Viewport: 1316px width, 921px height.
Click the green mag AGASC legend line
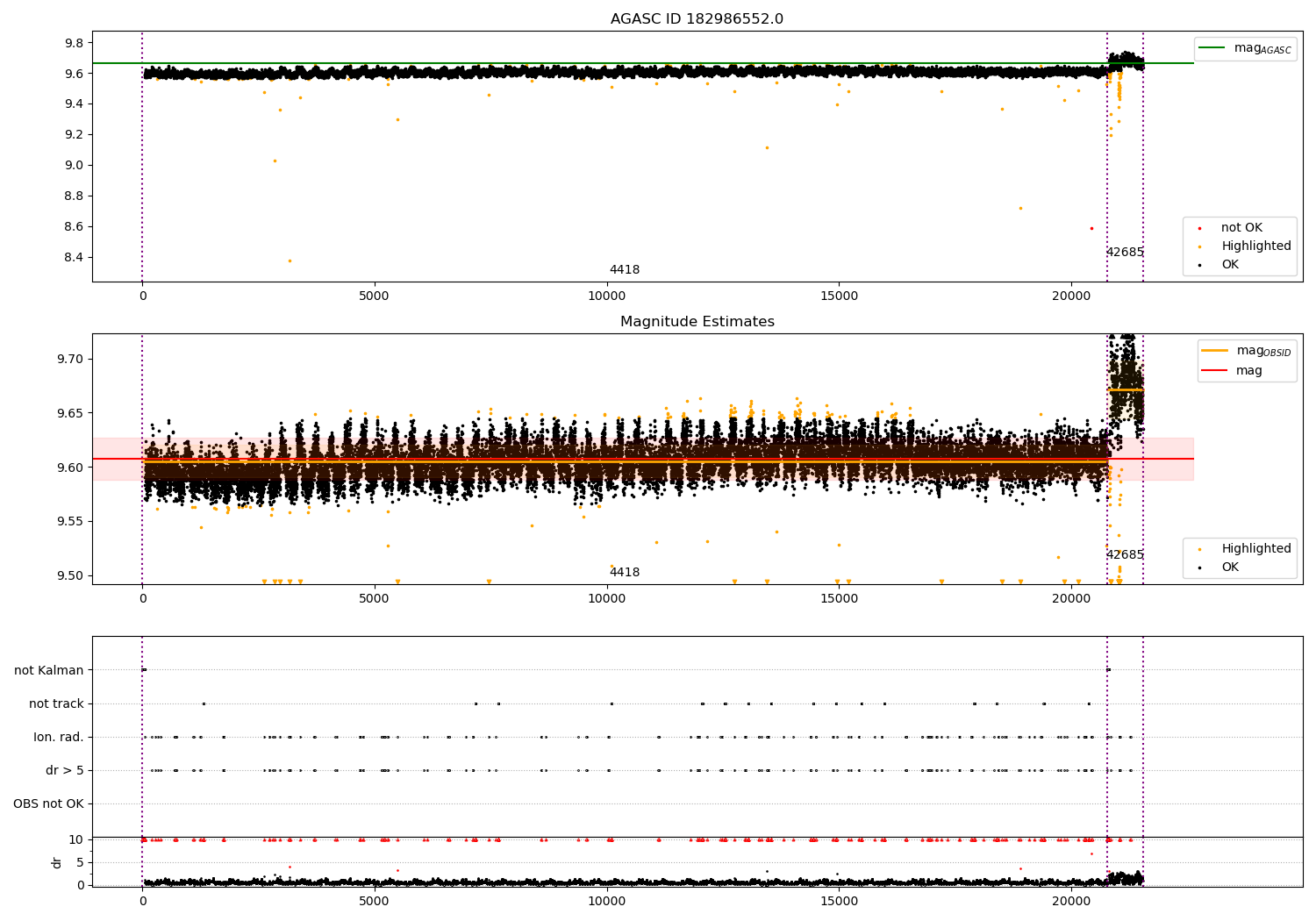1212,48
